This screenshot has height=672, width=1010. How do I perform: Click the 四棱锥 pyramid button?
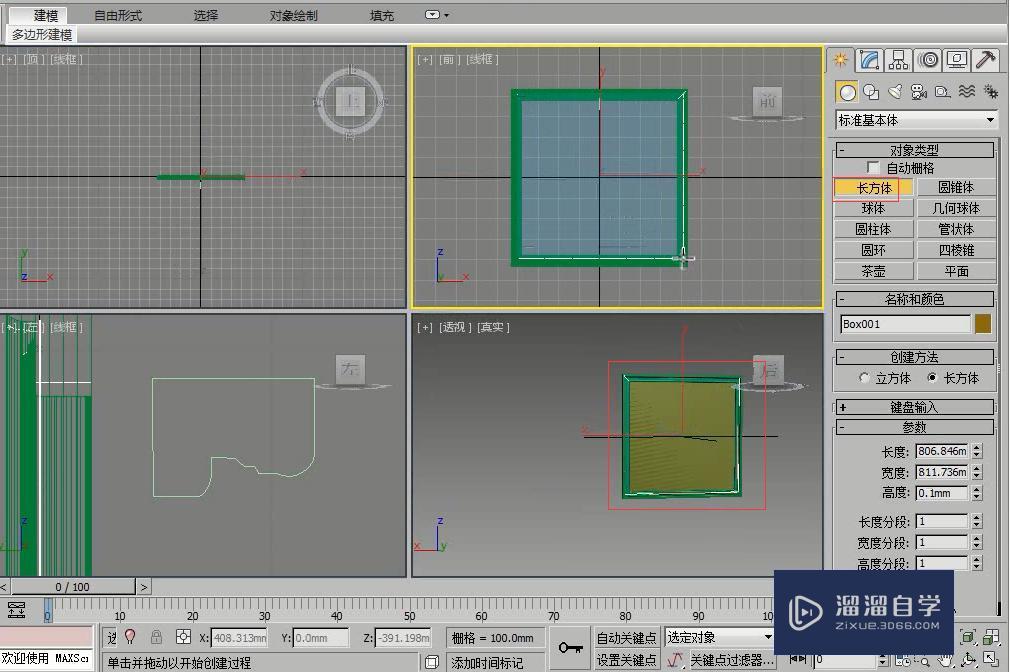957,250
